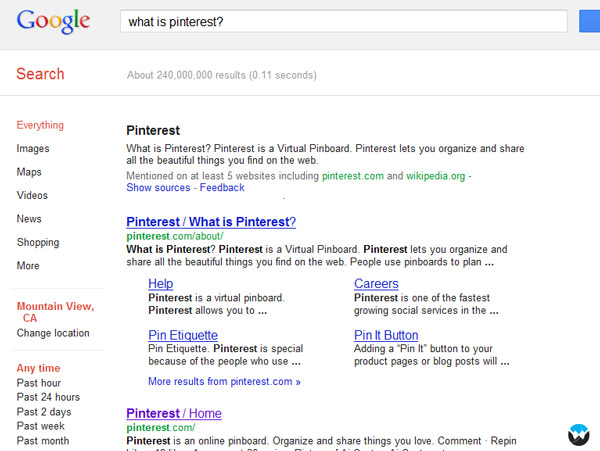Open the Careers sitelink
Screen dimensions: 600x451
pyautogui.click(x=376, y=283)
